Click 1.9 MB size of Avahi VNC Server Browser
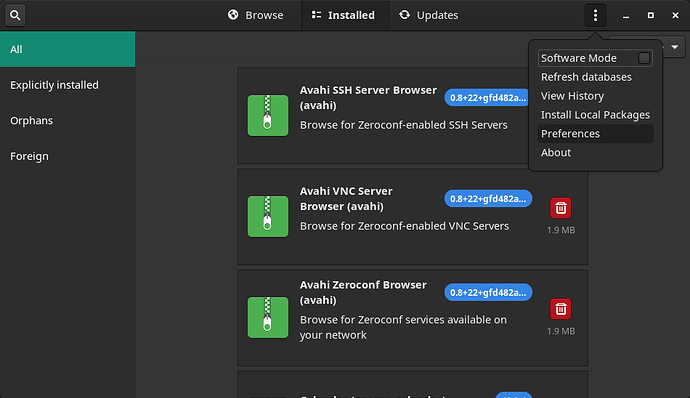 pyautogui.click(x=561, y=230)
